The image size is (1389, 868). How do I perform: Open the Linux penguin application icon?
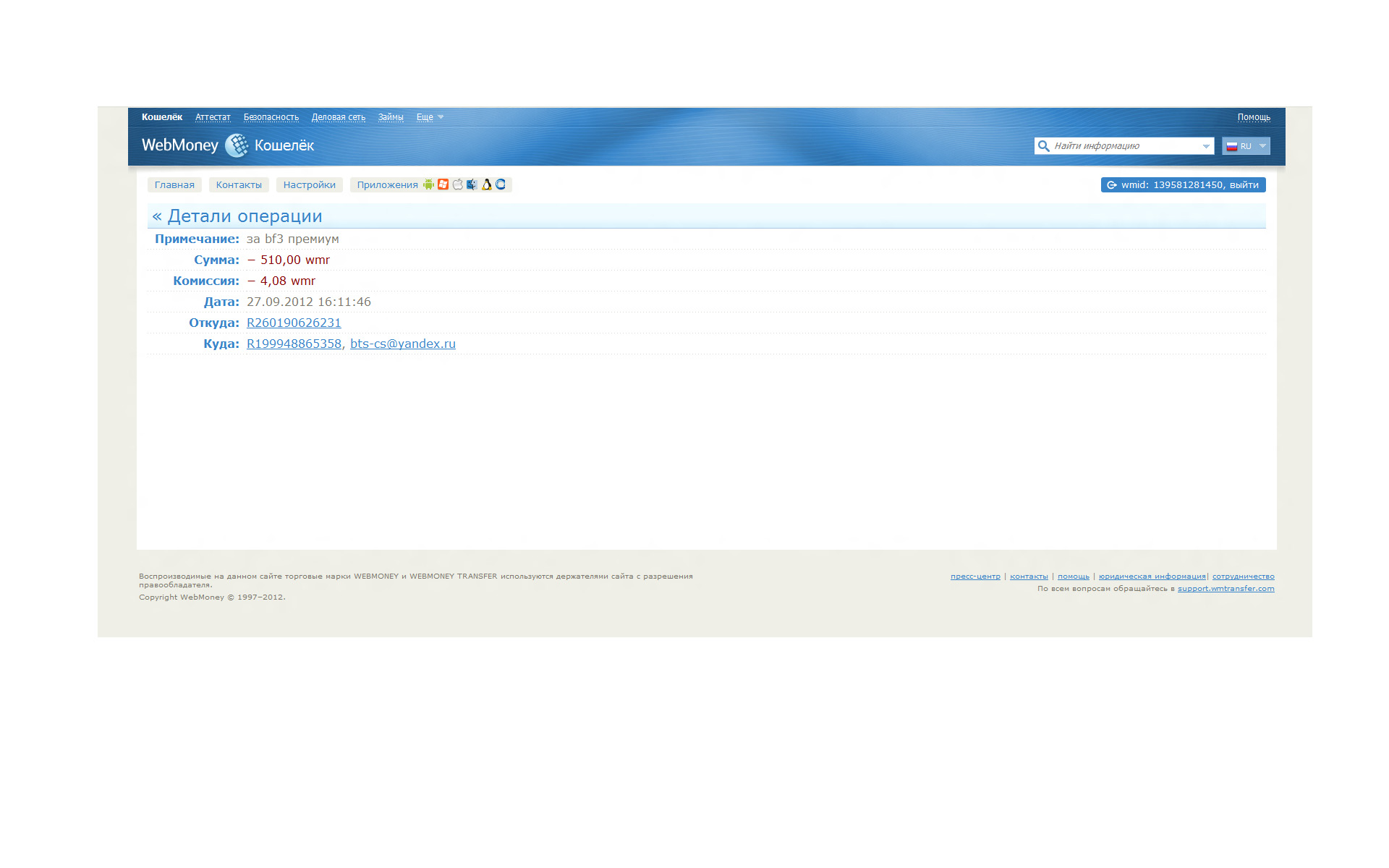[486, 184]
